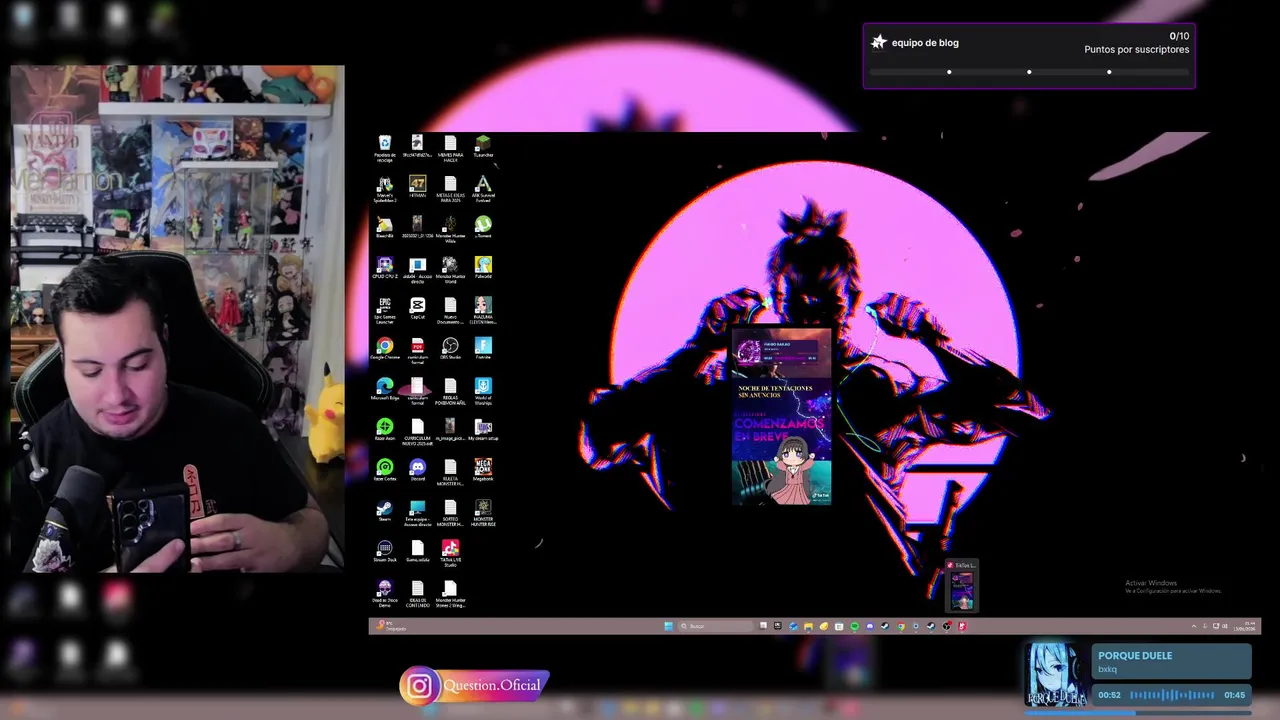Image resolution: width=1280 pixels, height=720 pixels.
Task: Open the RULETA MONSTER H... text file
Action: pyautogui.click(x=450, y=470)
